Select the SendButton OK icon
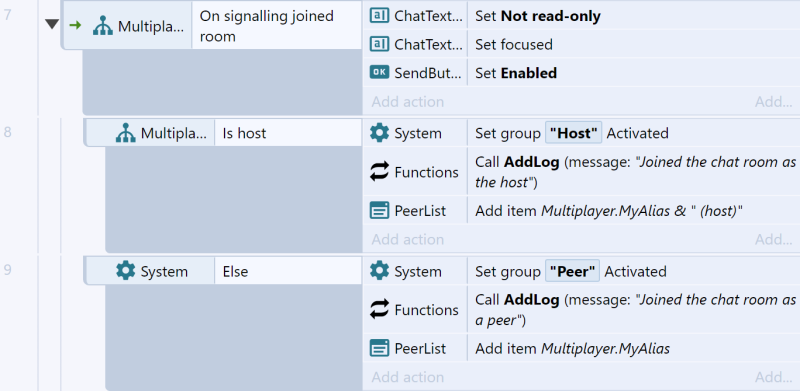 click(379, 73)
